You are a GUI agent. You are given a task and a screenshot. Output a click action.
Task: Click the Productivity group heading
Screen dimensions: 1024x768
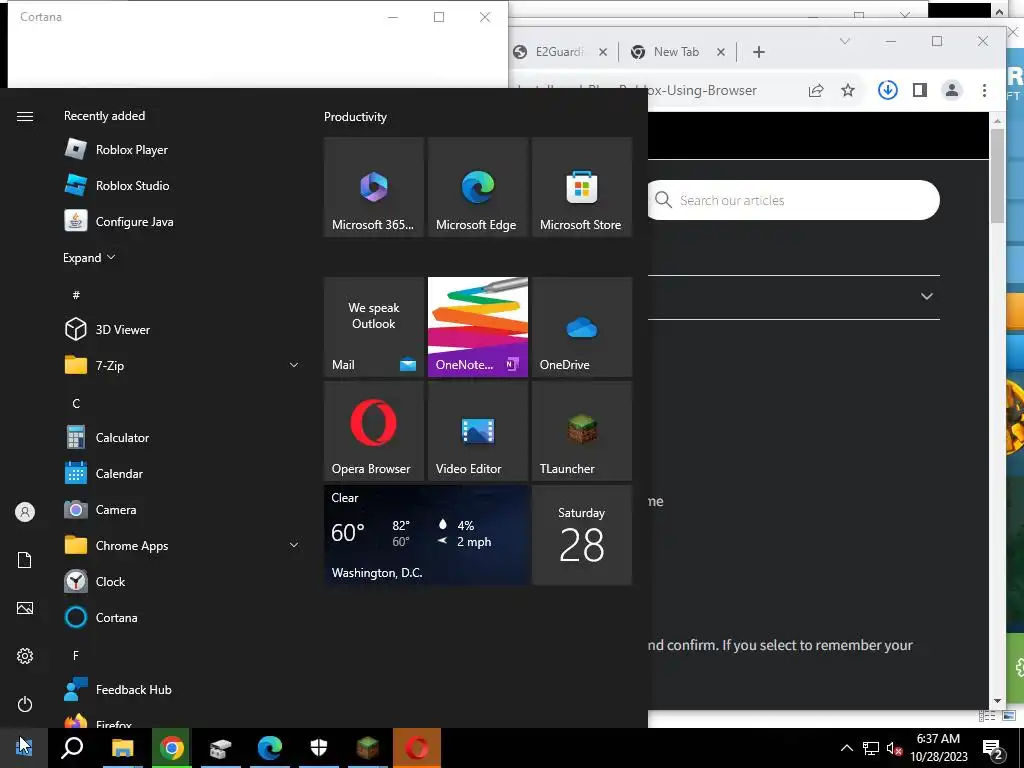click(x=355, y=117)
